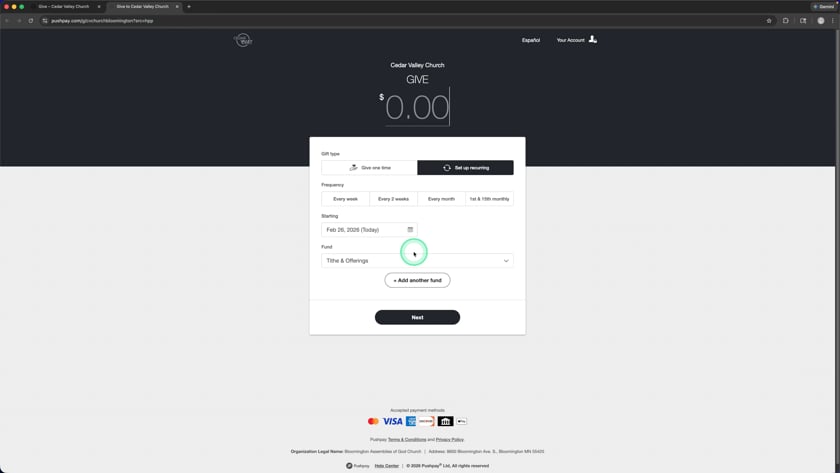The image size is (840, 473).
Task: View site info icon in address bar
Action: 45,21
